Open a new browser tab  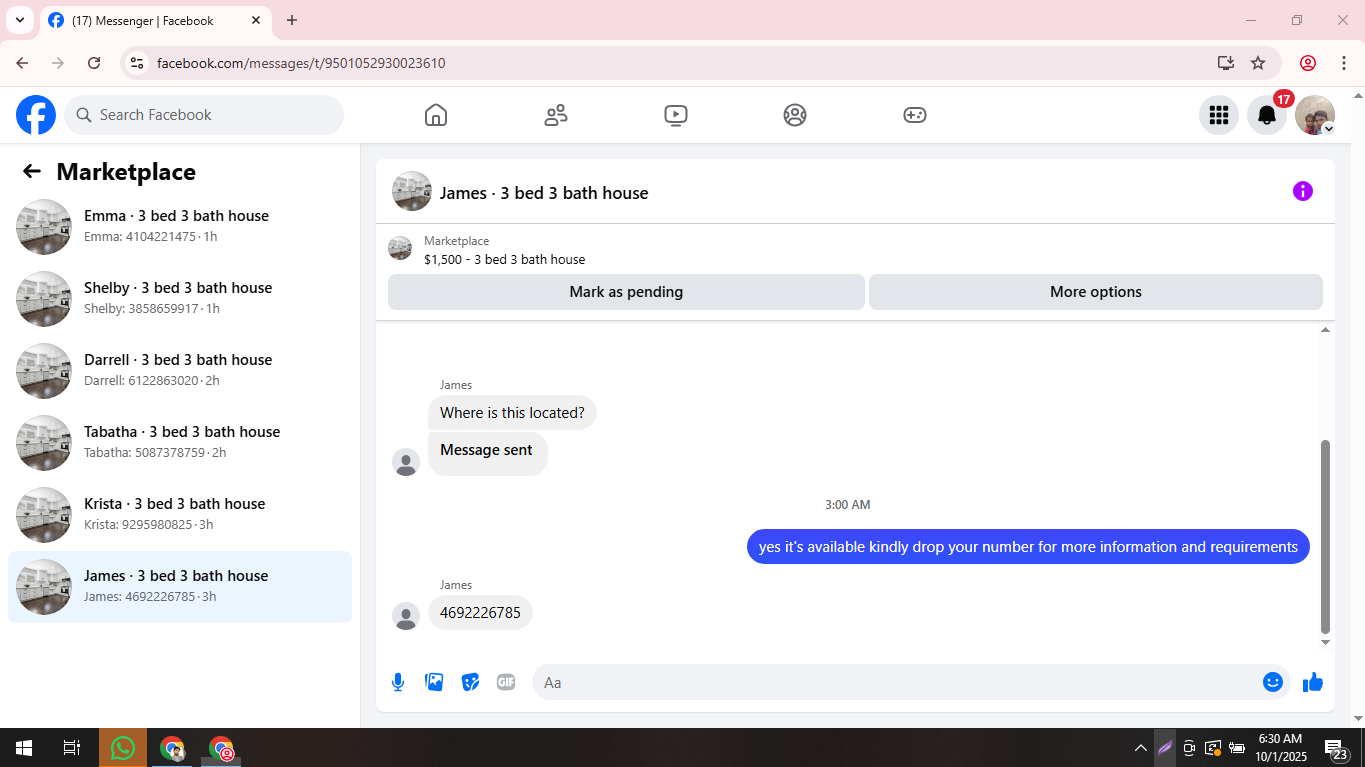pyautogui.click(x=292, y=20)
